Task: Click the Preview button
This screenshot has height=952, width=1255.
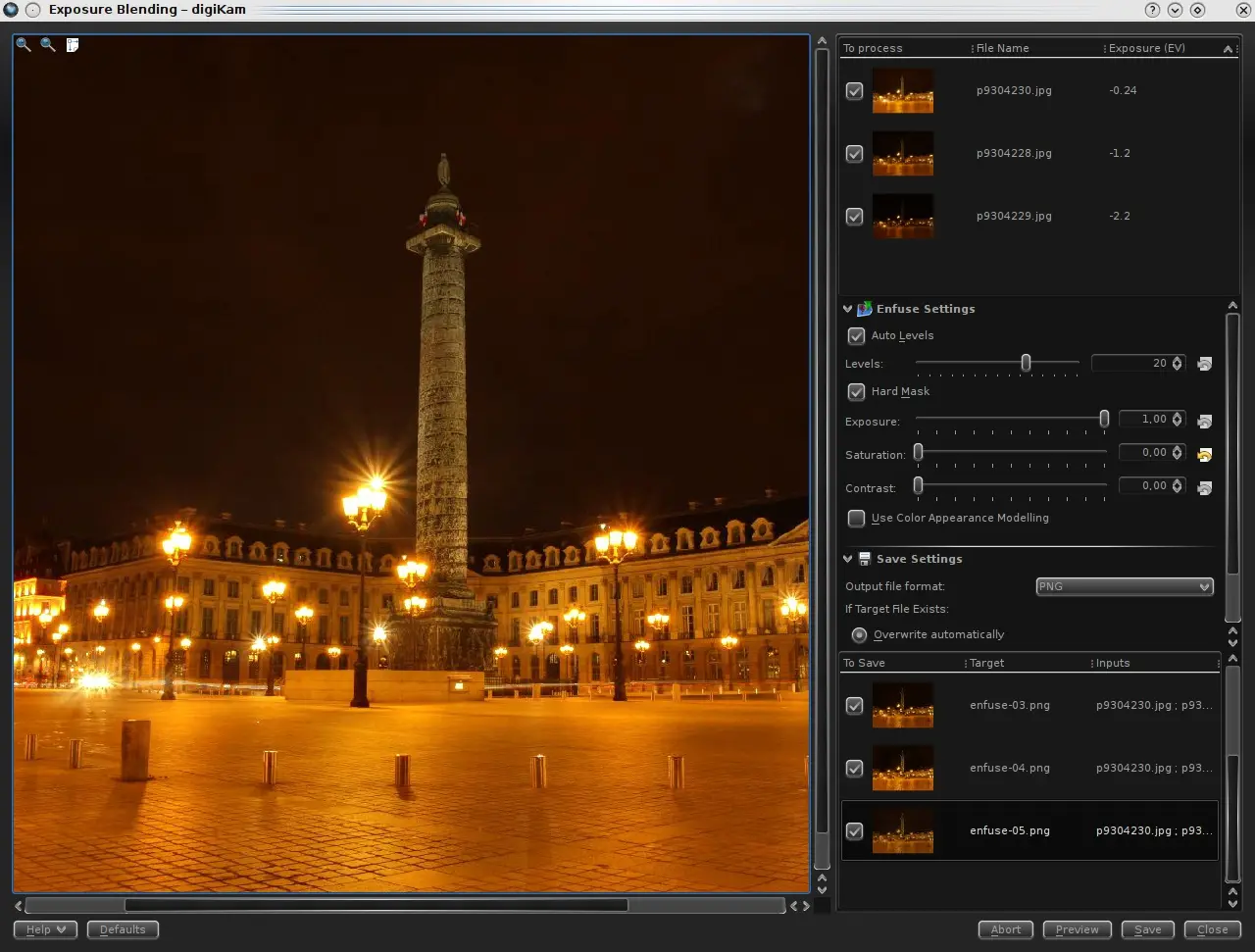Action: pyautogui.click(x=1077, y=929)
